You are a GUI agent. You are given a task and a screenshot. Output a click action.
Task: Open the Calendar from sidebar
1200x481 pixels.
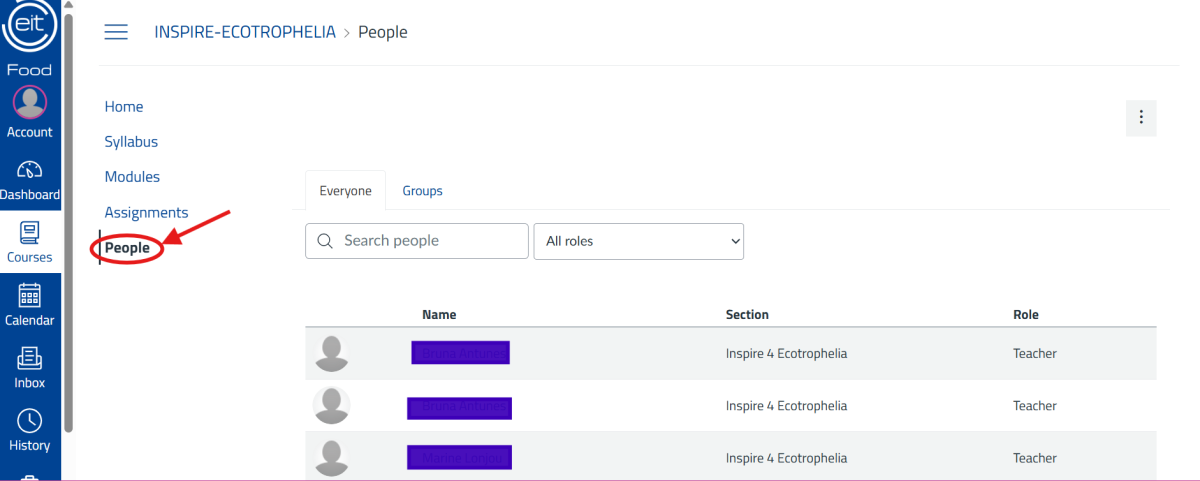[x=30, y=306]
